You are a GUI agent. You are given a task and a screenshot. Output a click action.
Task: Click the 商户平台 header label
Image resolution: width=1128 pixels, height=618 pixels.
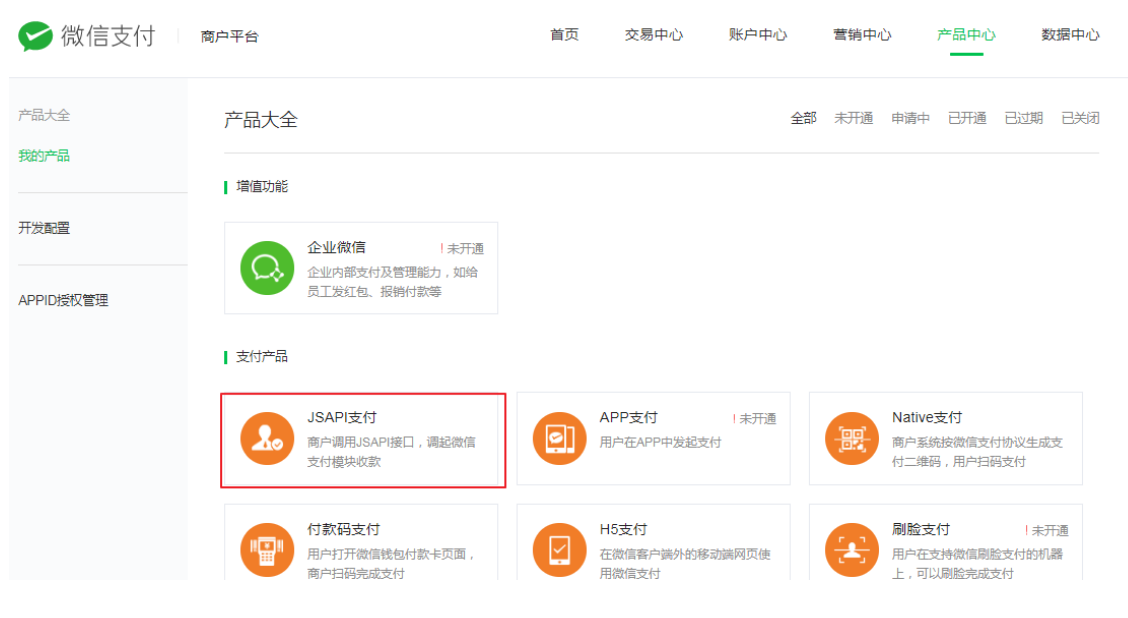pos(229,36)
